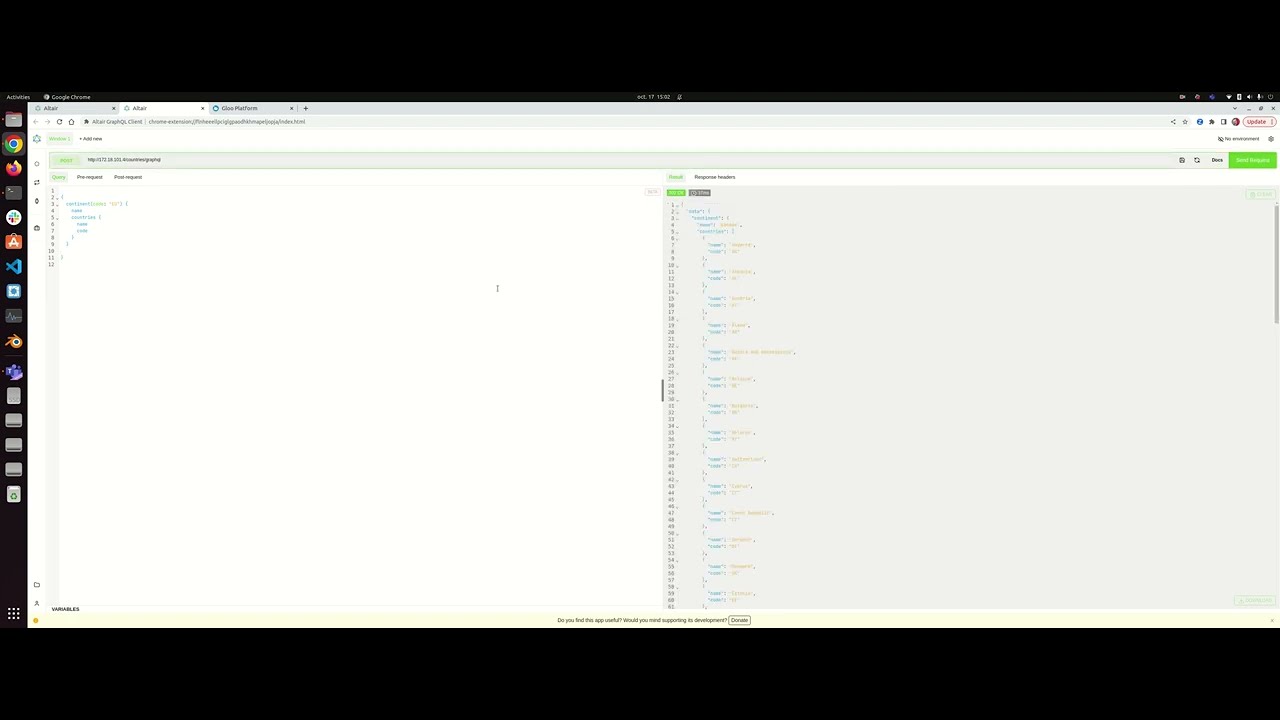Fold query editor line 3 continent block
Viewport: 1280px width, 720px height.
point(57,204)
